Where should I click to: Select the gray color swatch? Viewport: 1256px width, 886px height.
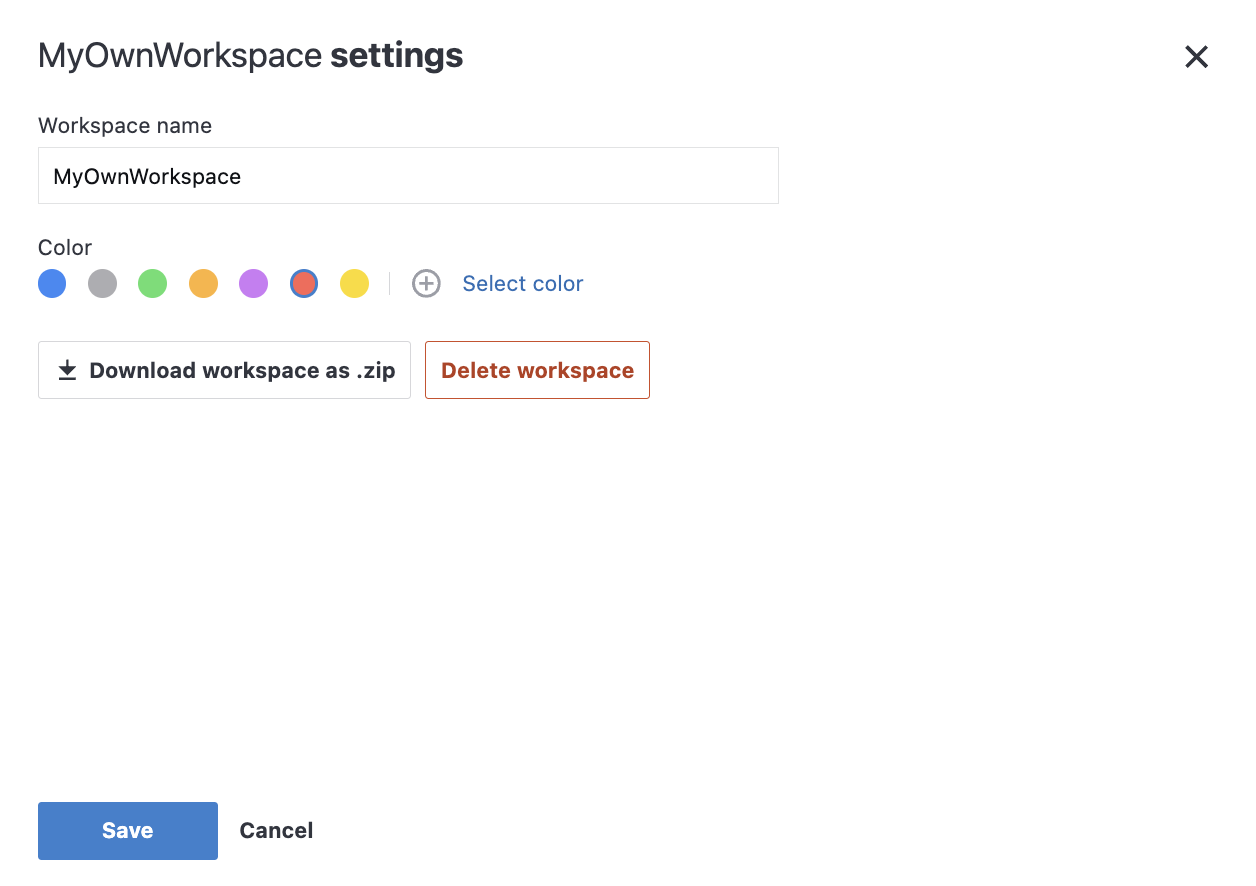102,283
